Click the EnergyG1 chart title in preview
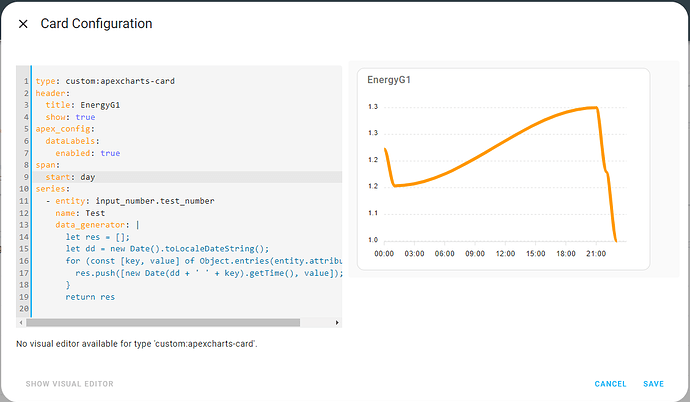Image resolution: width=690 pixels, height=402 pixels. [x=390, y=79]
